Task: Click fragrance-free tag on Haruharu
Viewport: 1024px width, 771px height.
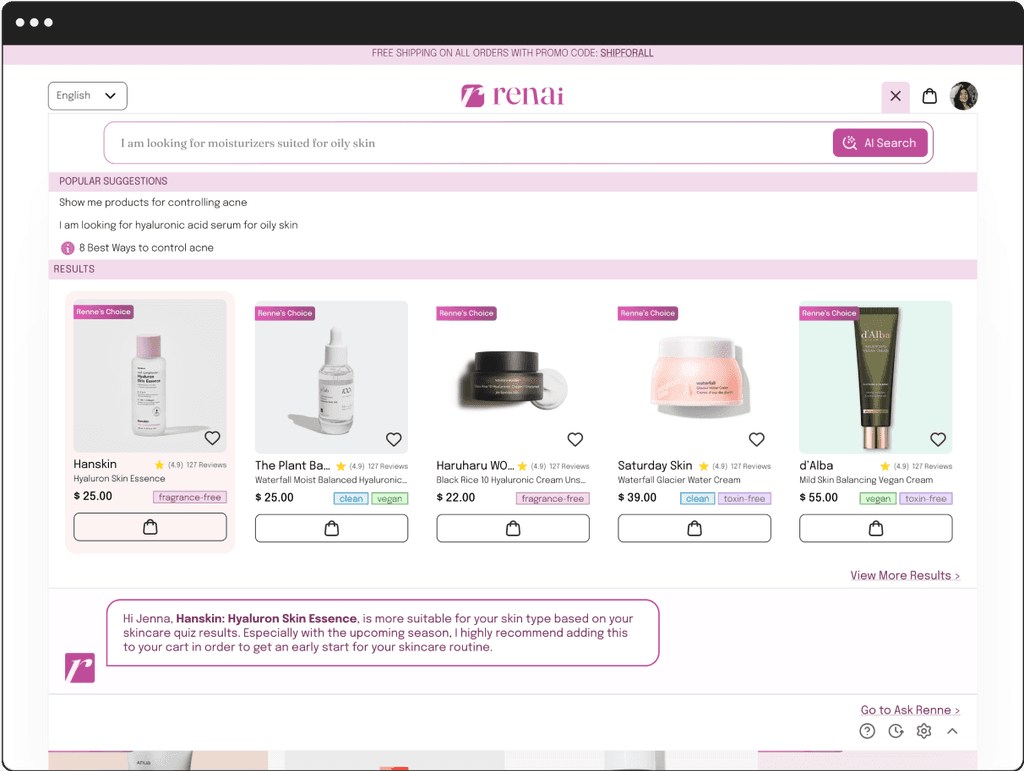Action: point(552,499)
